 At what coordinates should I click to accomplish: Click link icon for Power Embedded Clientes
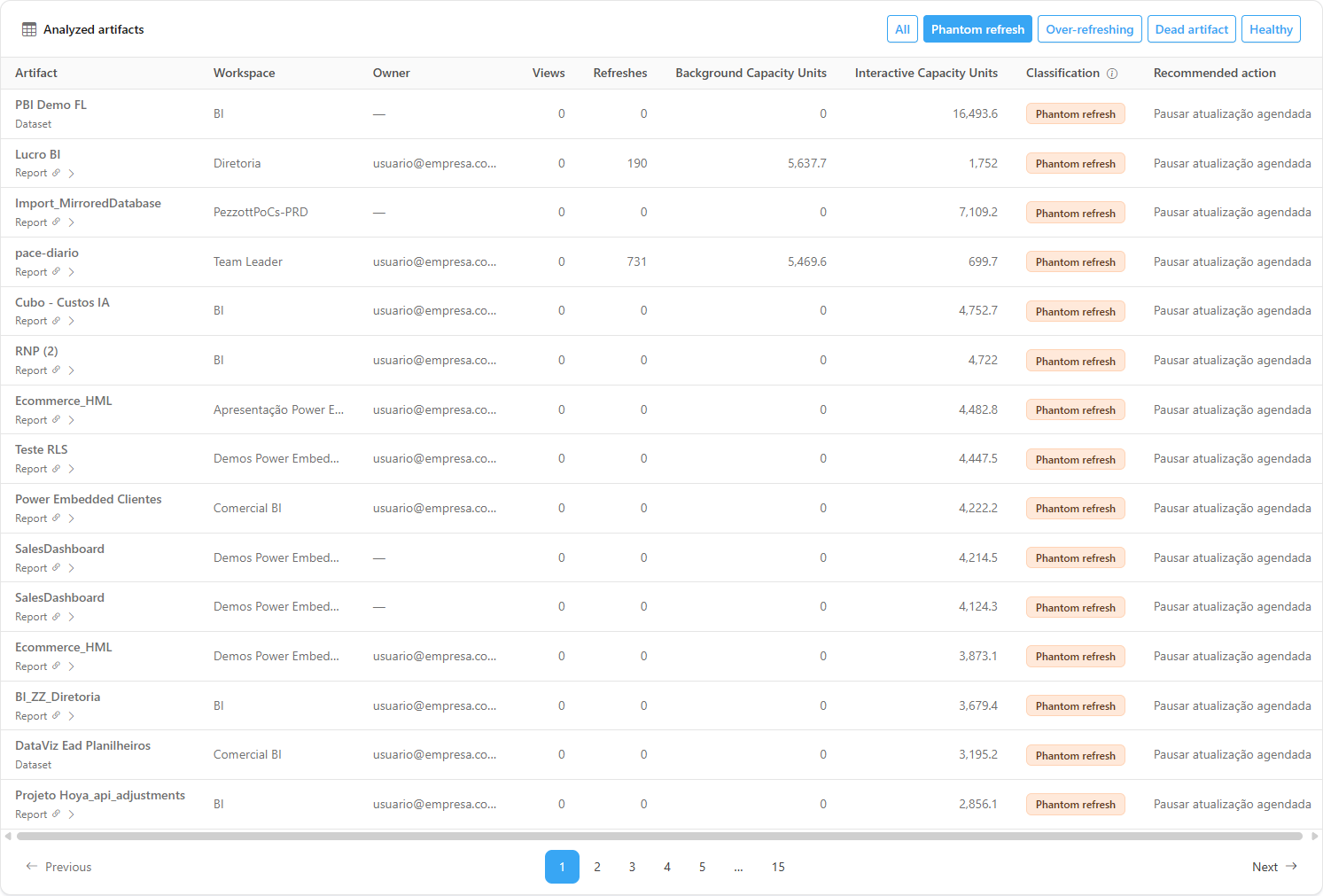coord(57,518)
